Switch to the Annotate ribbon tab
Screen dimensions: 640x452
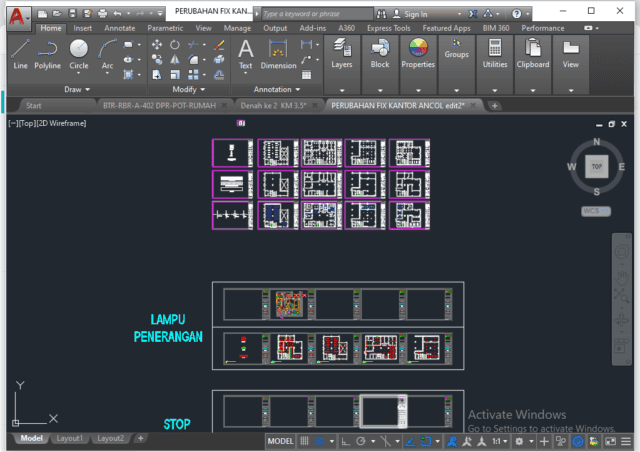point(118,28)
